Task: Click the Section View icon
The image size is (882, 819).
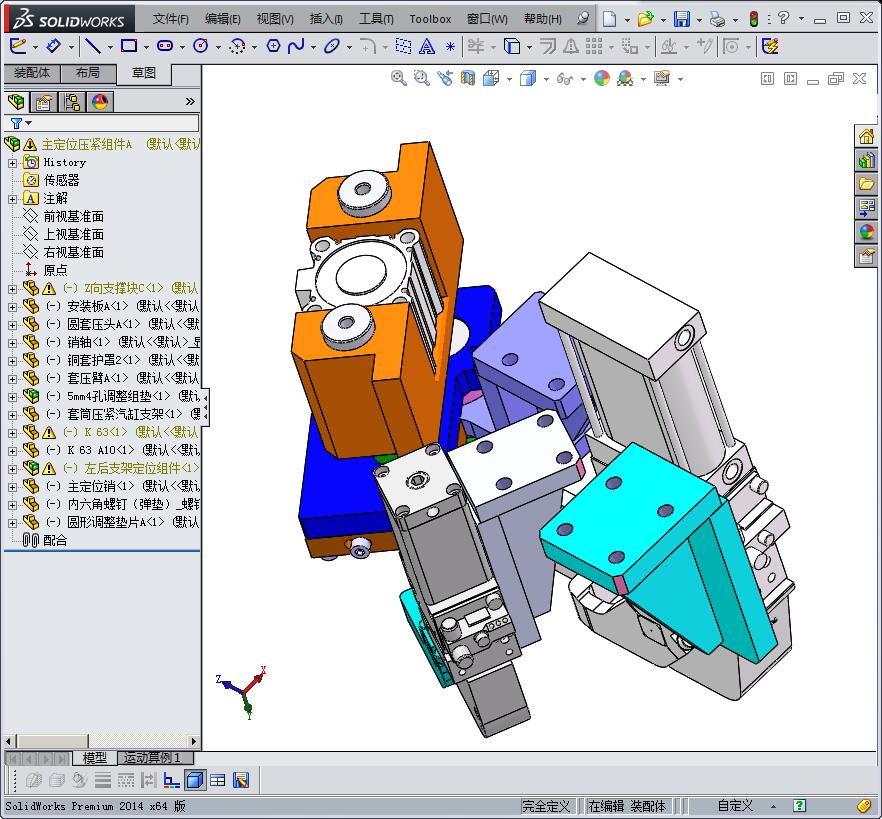Action: 467,78
